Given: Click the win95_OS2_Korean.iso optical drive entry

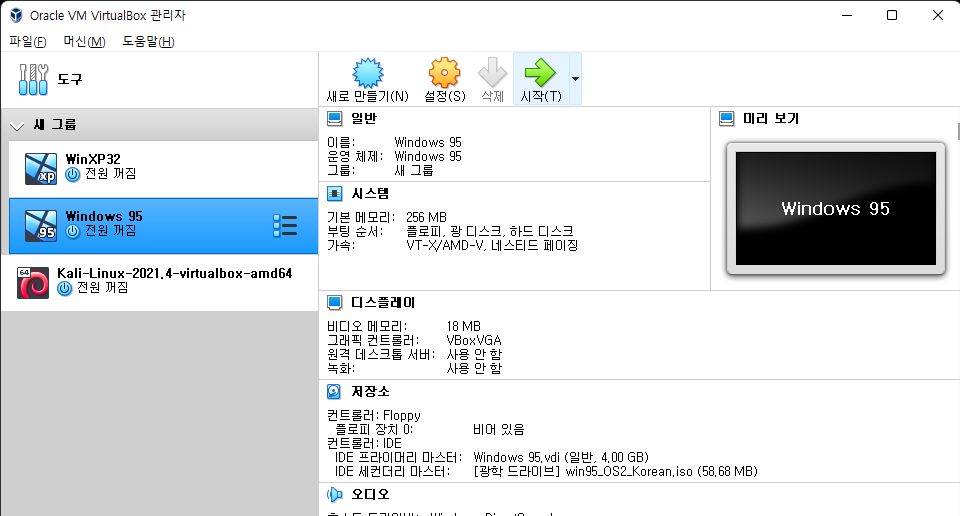Looking at the screenshot, I should (615, 471).
